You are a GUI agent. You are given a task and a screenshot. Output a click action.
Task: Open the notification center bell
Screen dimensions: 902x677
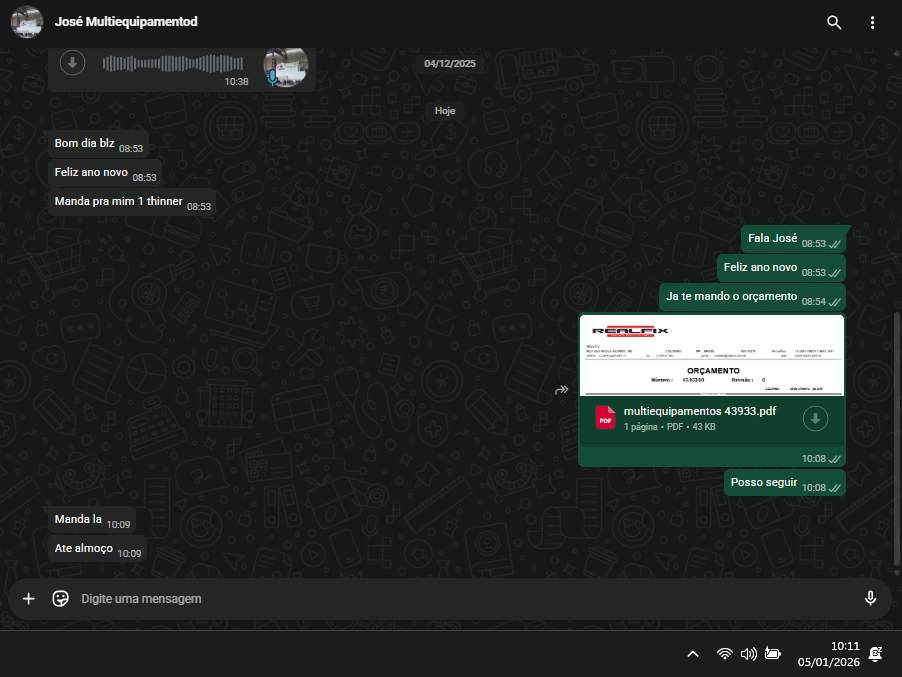(x=876, y=654)
